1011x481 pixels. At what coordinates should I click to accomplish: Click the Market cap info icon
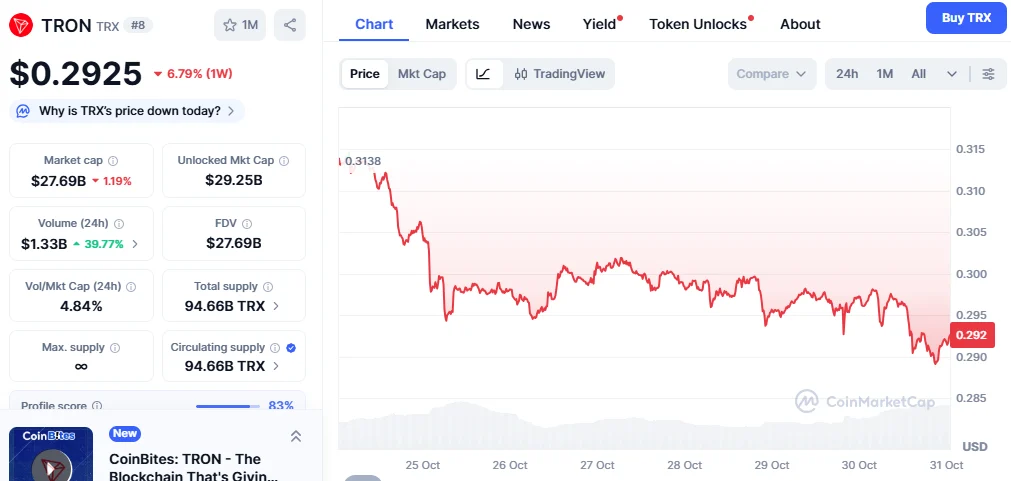(113, 161)
